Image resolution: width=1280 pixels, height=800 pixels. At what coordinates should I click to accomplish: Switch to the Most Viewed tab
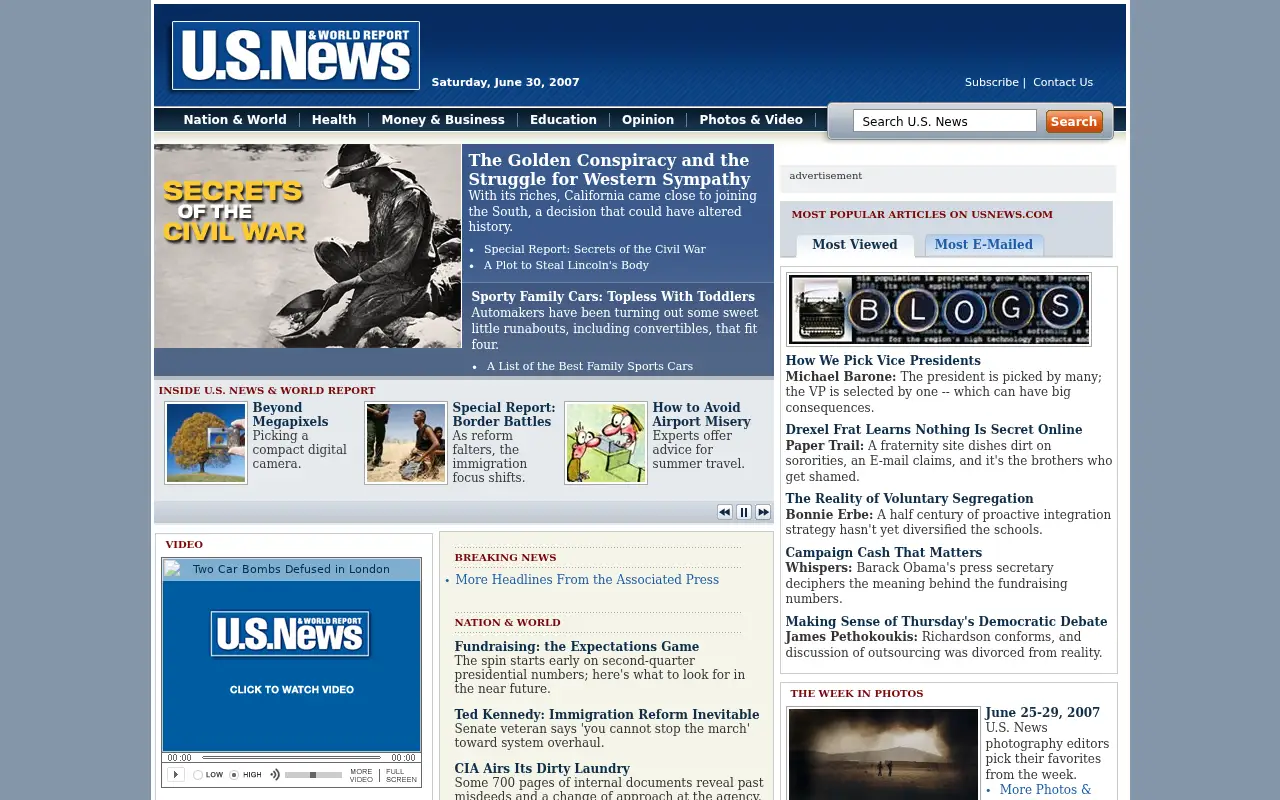[x=855, y=245]
